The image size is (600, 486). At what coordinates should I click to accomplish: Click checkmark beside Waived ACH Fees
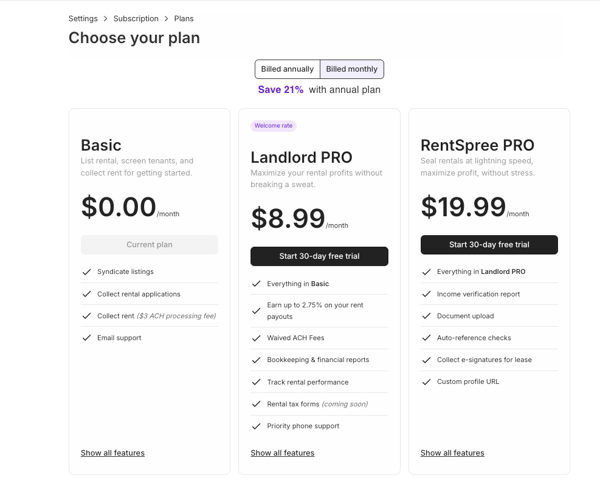click(x=257, y=338)
